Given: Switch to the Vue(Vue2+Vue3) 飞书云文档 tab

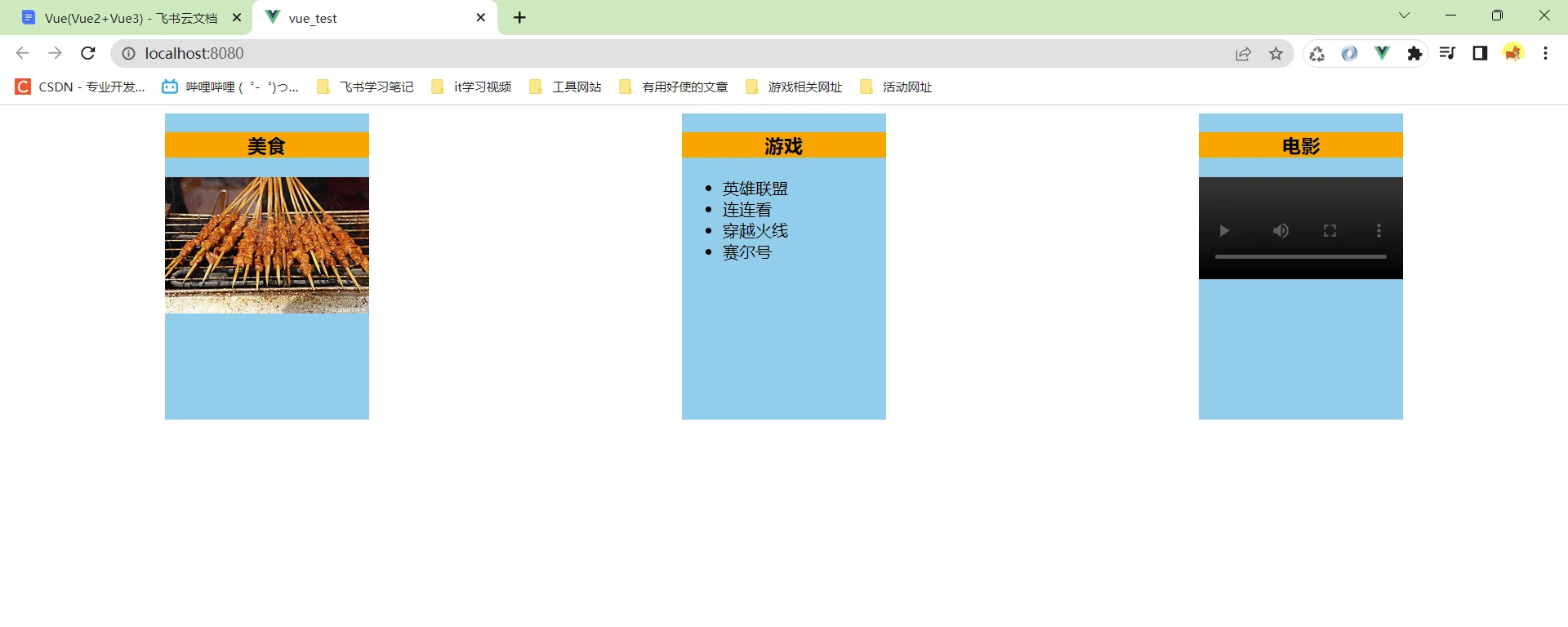Looking at the screenshot, I should pos(131,18).
